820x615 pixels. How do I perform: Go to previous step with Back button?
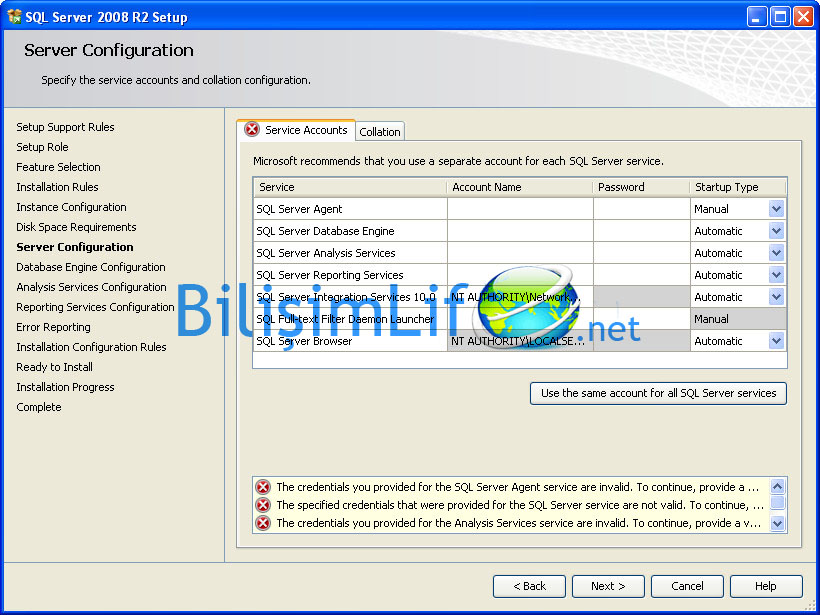529,586
